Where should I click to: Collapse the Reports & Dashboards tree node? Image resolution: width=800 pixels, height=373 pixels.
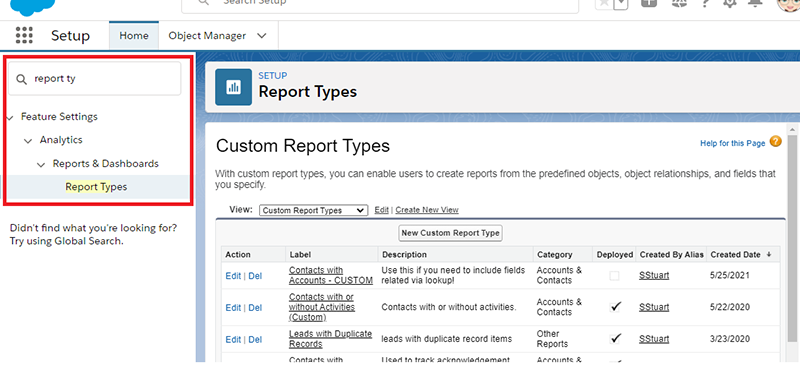click(41, 164)
